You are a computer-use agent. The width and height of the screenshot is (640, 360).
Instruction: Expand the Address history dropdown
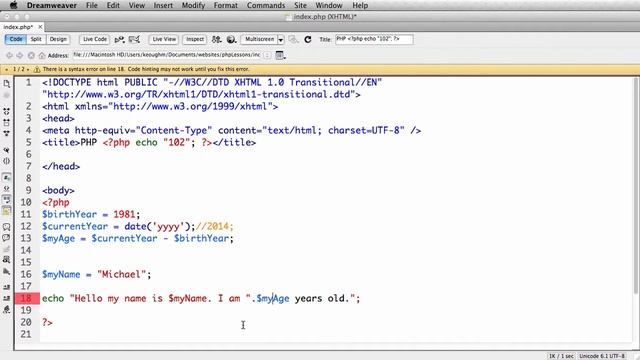(267, 55)
